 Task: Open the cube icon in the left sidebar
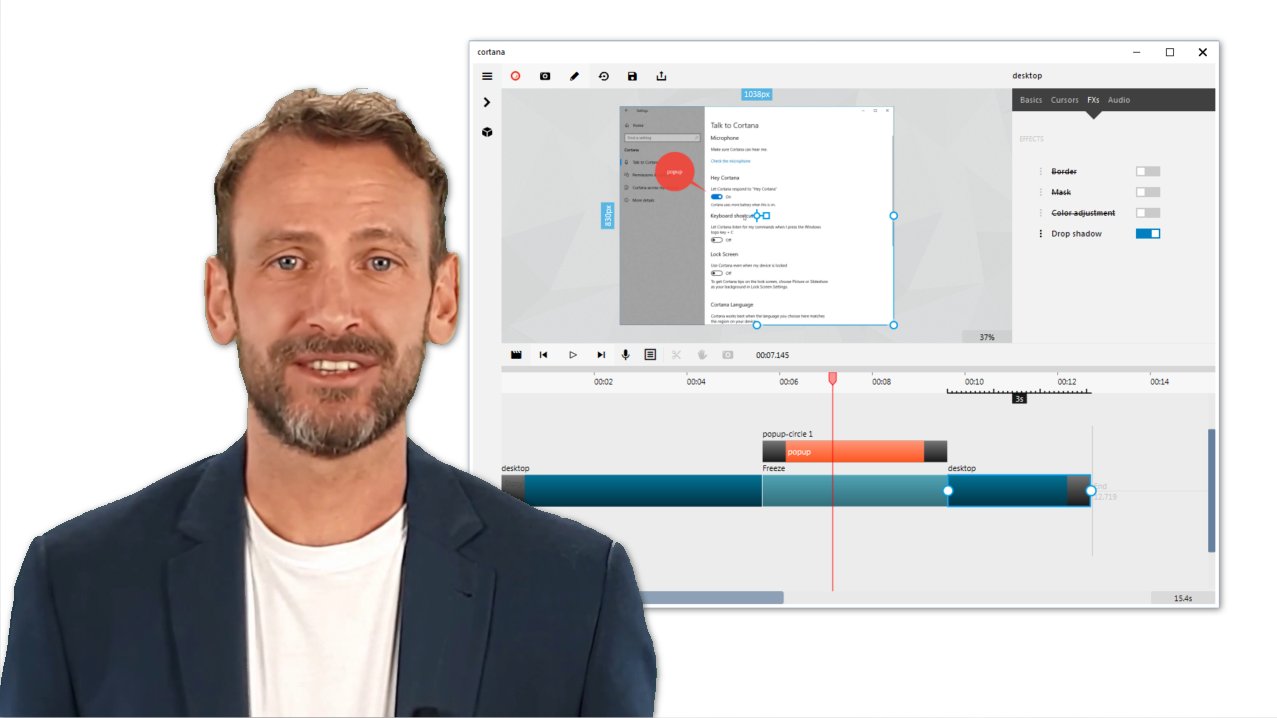[487, 131]
